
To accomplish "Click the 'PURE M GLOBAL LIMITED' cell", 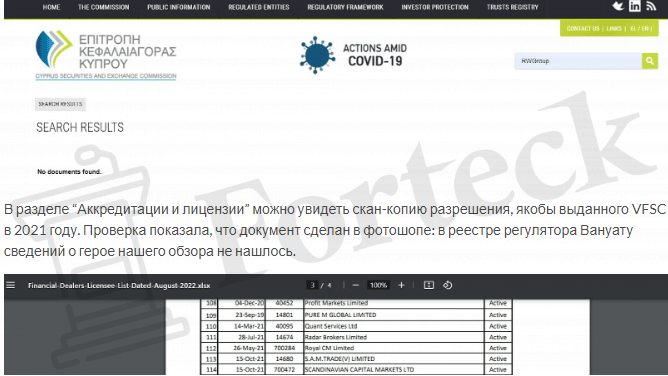I will [x=394, y=315].
